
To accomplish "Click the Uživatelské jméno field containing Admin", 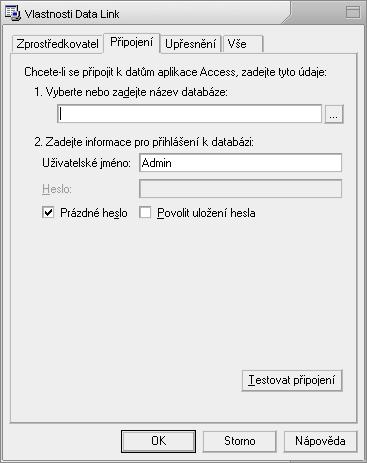I will pos(240,163).
